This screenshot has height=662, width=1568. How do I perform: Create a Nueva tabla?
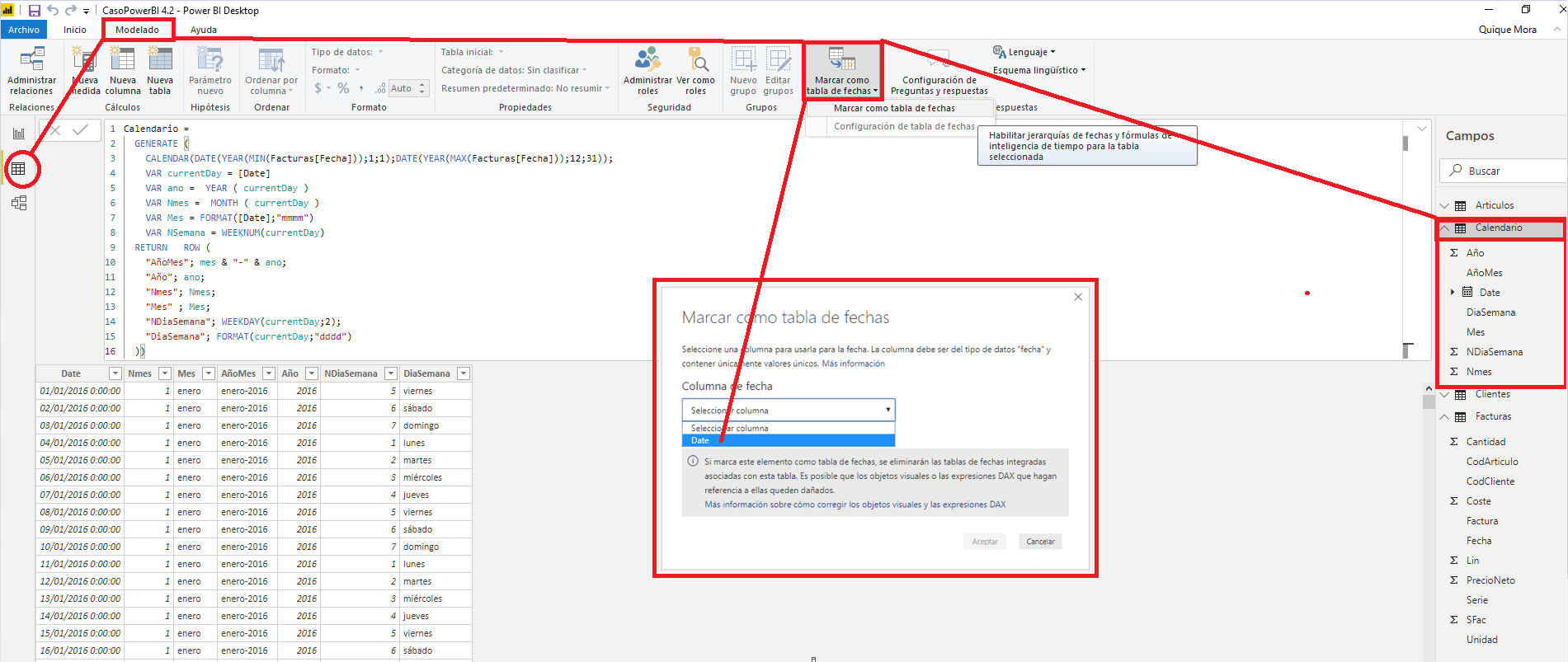pyautogui.click(x=160, y=71)
